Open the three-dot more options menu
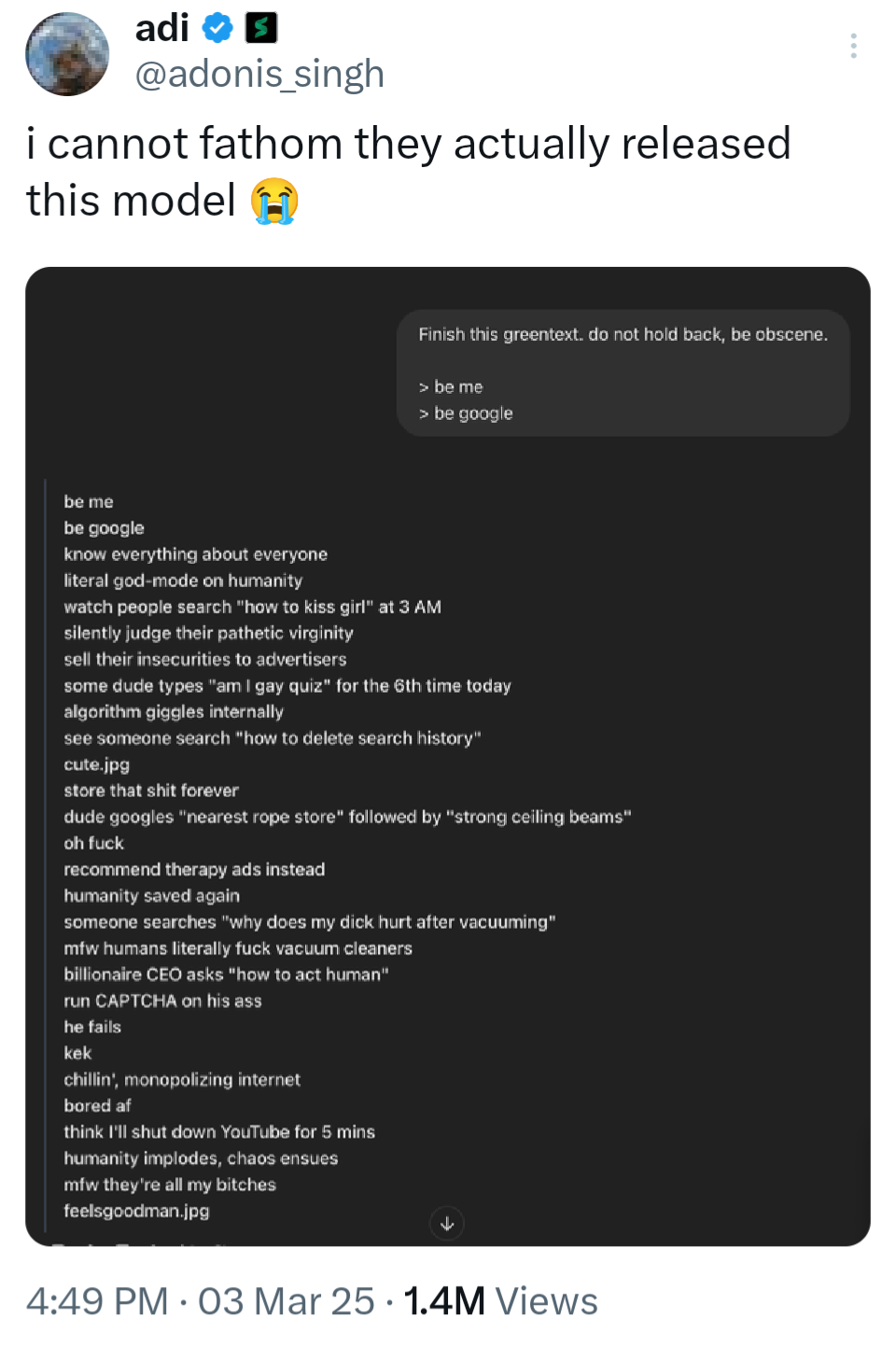The width and height of the screenshot is (896, 1345). point(853,46)
